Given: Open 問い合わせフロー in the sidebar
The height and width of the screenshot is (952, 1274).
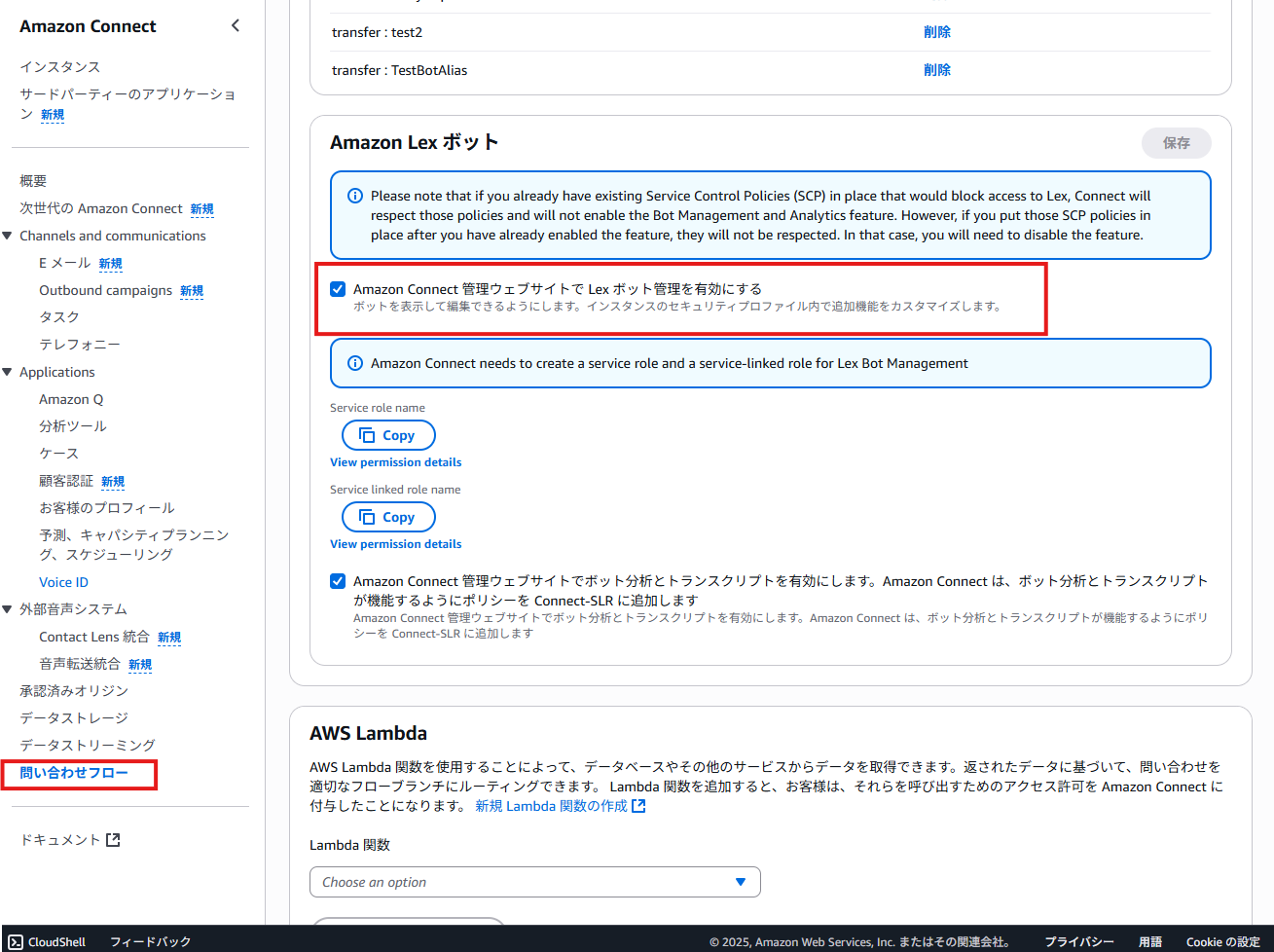Looking at the screenshot, I should pos(74,773).
